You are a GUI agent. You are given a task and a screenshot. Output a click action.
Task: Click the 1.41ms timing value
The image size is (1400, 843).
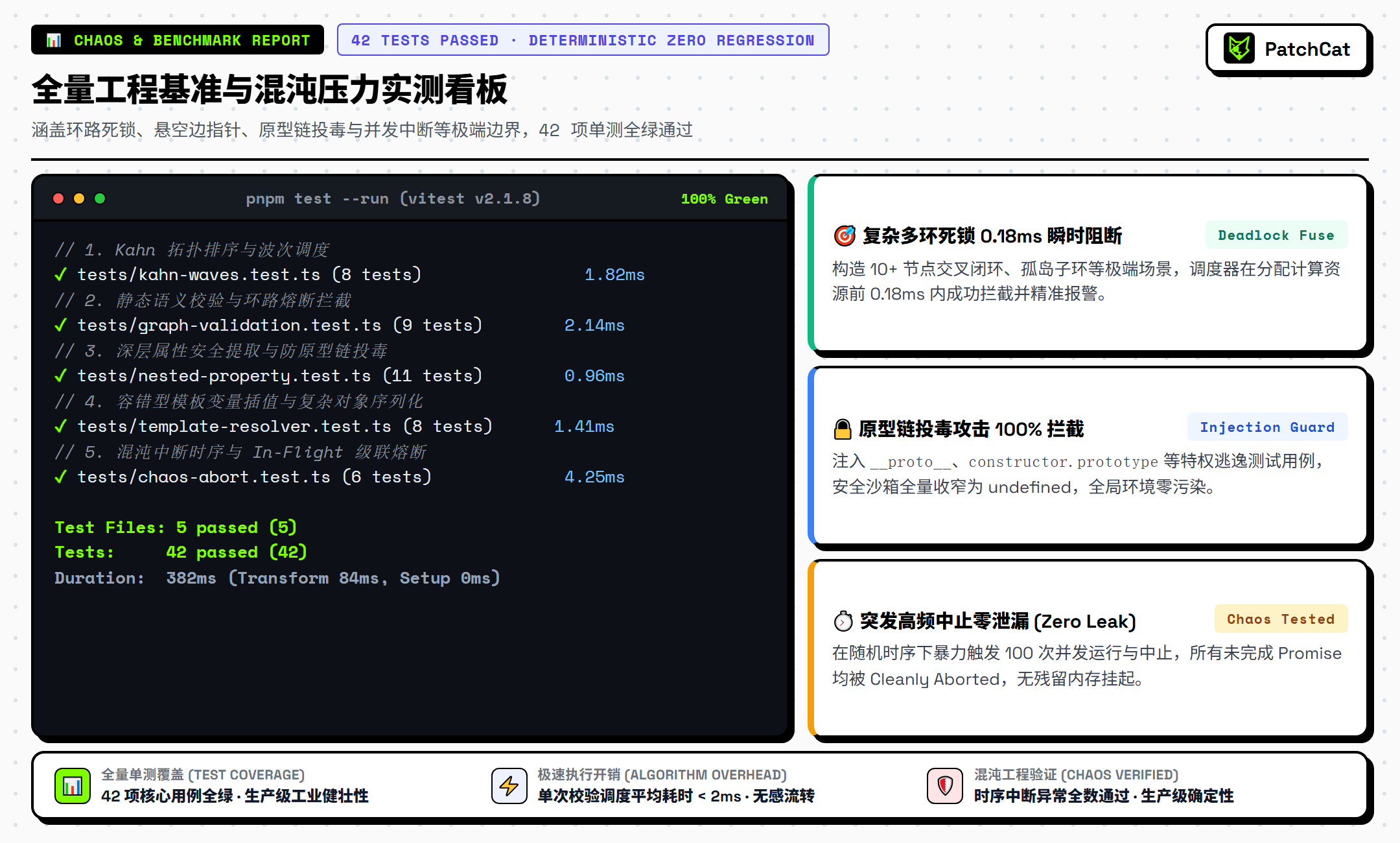pos(584,426)
